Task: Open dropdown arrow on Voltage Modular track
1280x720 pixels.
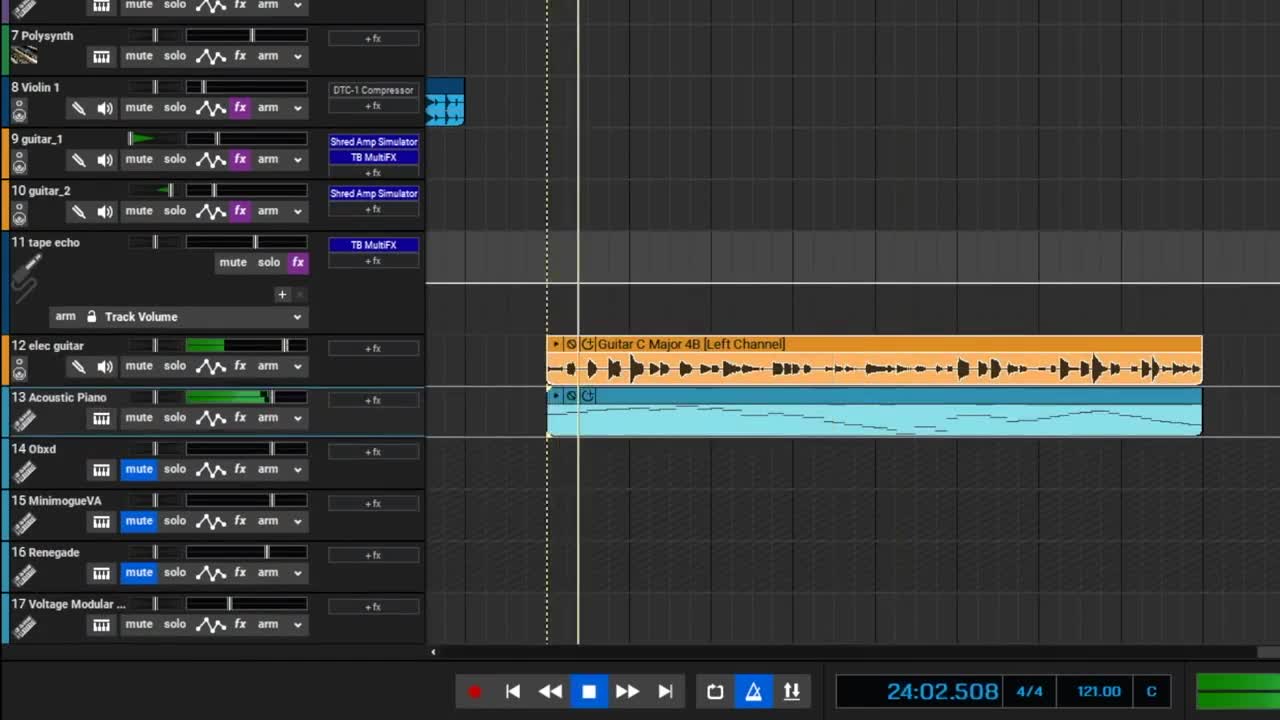Action: click(x=297, y=625)
